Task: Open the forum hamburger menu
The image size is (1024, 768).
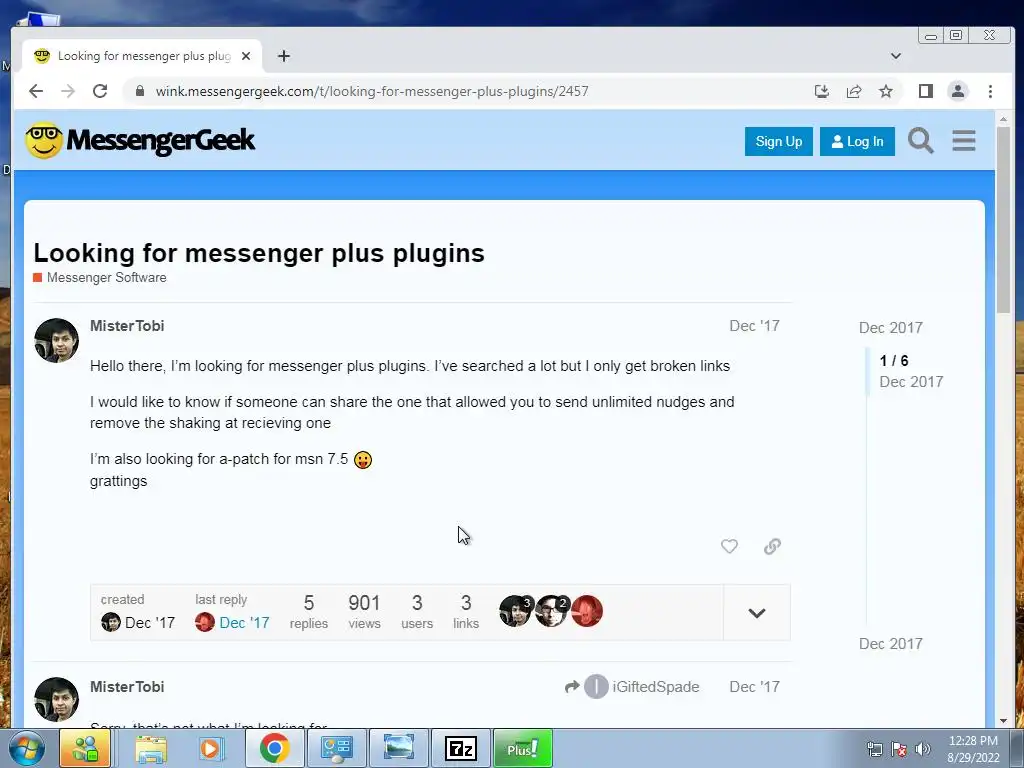Action: 964,141
